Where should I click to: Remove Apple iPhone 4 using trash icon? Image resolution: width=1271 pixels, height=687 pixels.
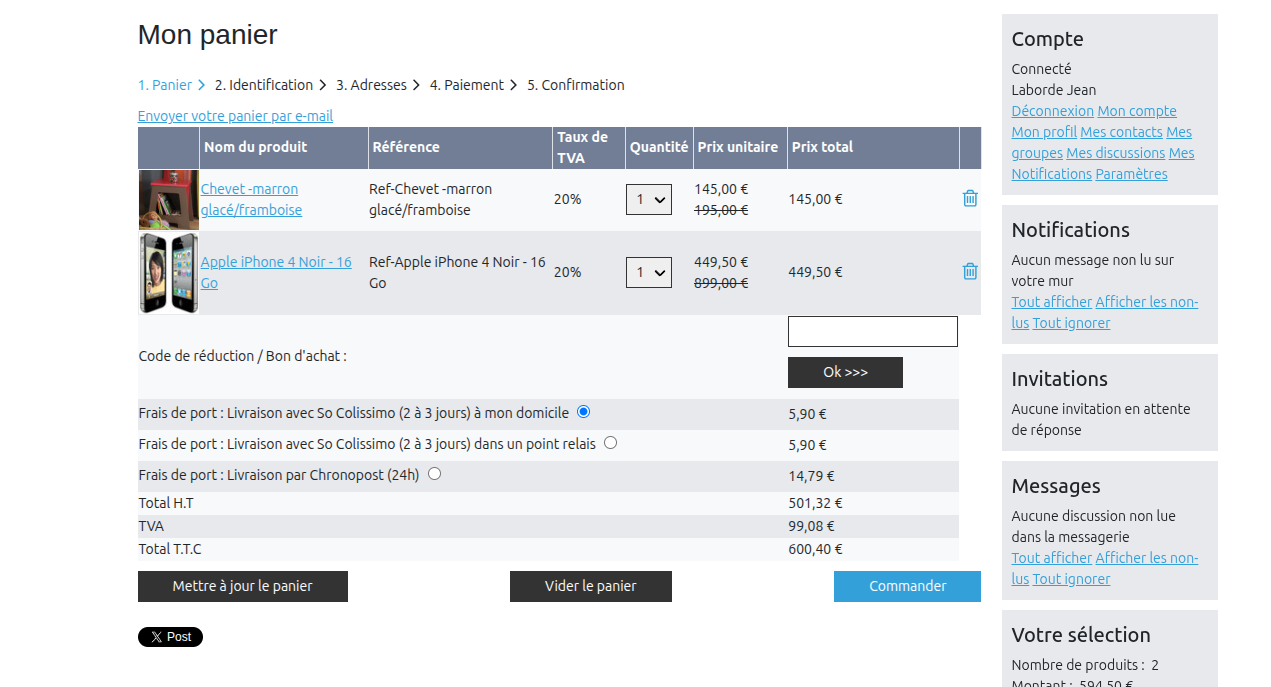[x=969, y=271]
